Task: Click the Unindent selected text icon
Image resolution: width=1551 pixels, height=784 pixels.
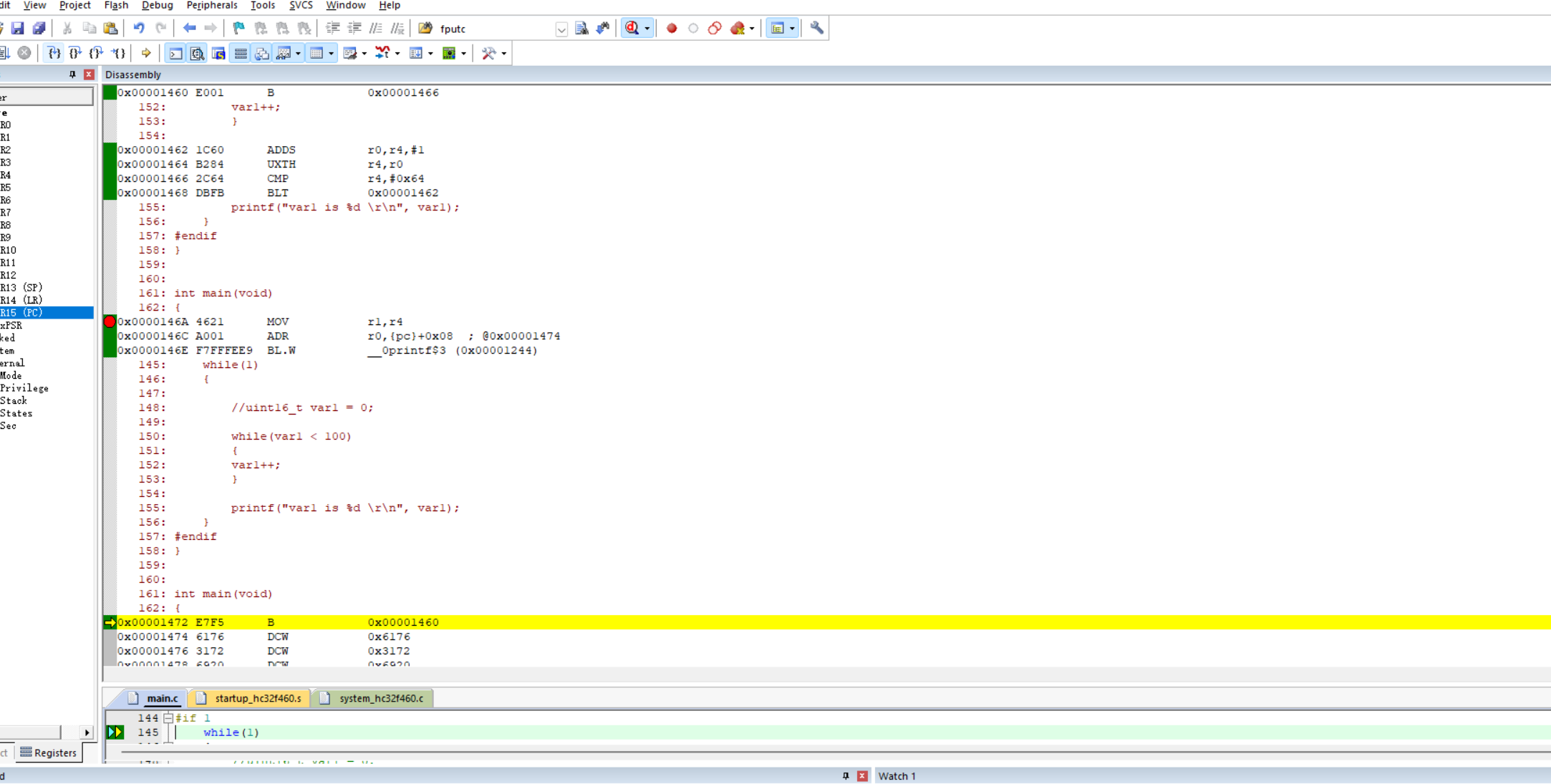Action: (354, 28)
